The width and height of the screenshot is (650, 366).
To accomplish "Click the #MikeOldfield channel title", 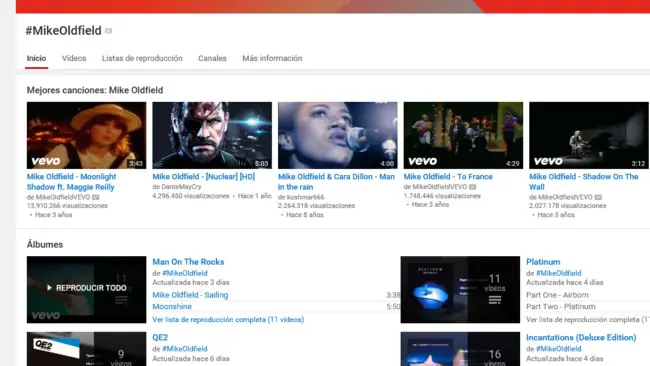I will pyautogui.click(x=63, y=31).
